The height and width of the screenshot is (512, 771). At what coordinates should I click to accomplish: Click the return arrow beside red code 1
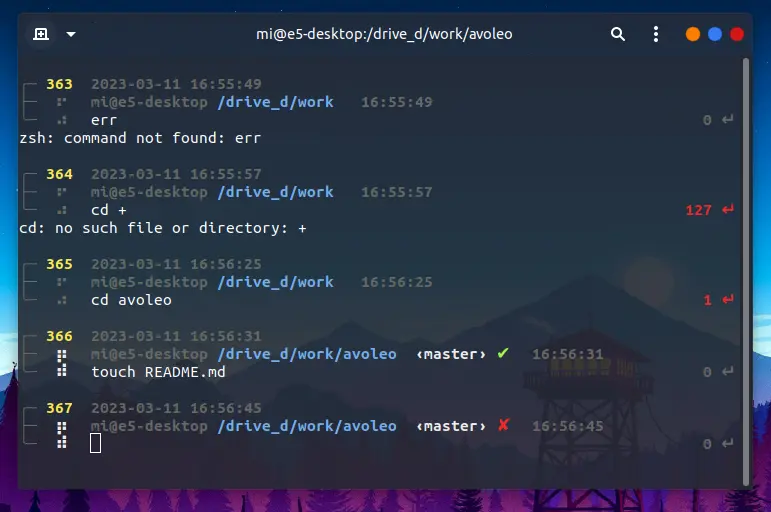point(728,299)
